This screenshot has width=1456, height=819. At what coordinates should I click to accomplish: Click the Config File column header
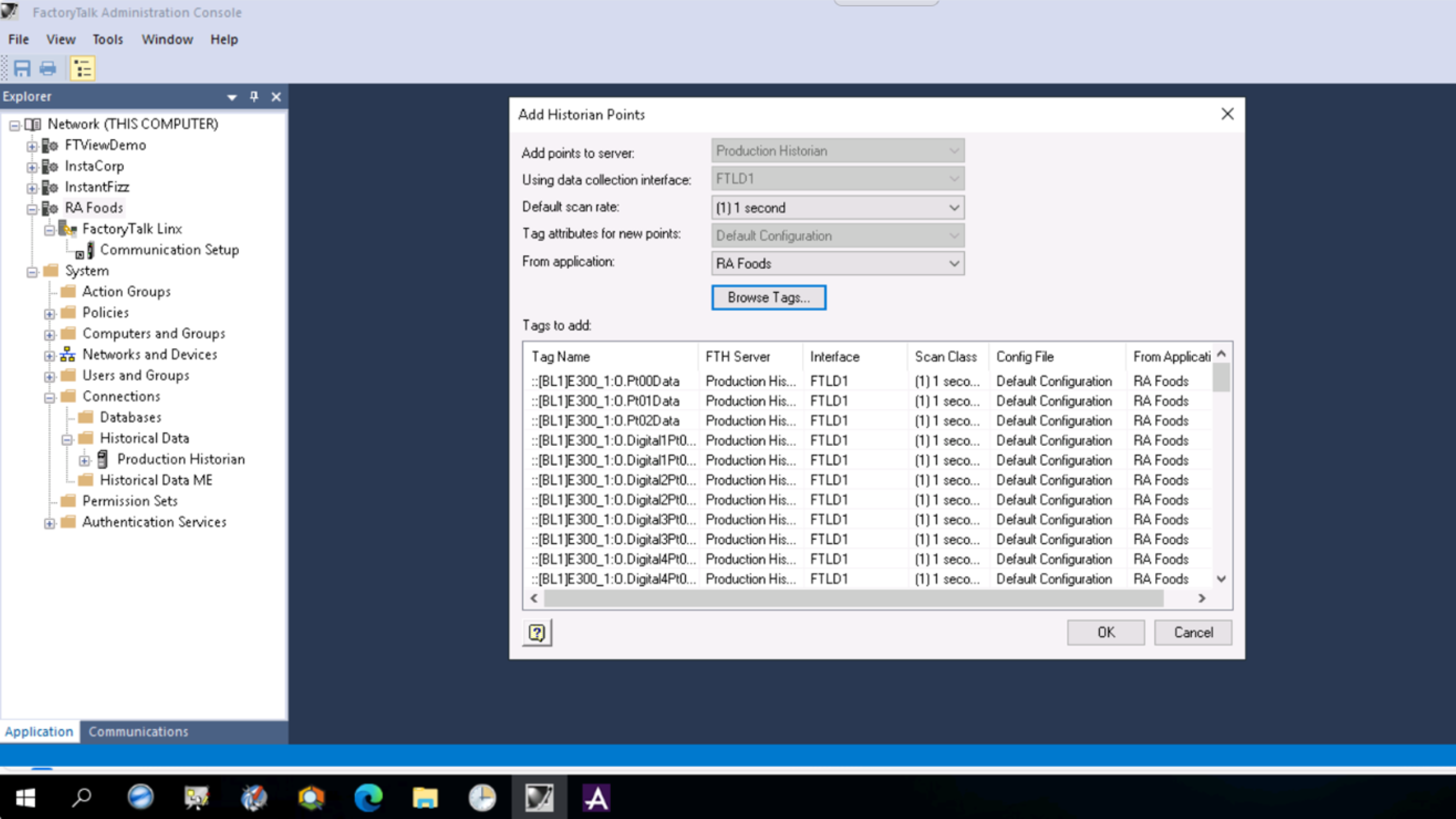click(x=1057, y=357)
